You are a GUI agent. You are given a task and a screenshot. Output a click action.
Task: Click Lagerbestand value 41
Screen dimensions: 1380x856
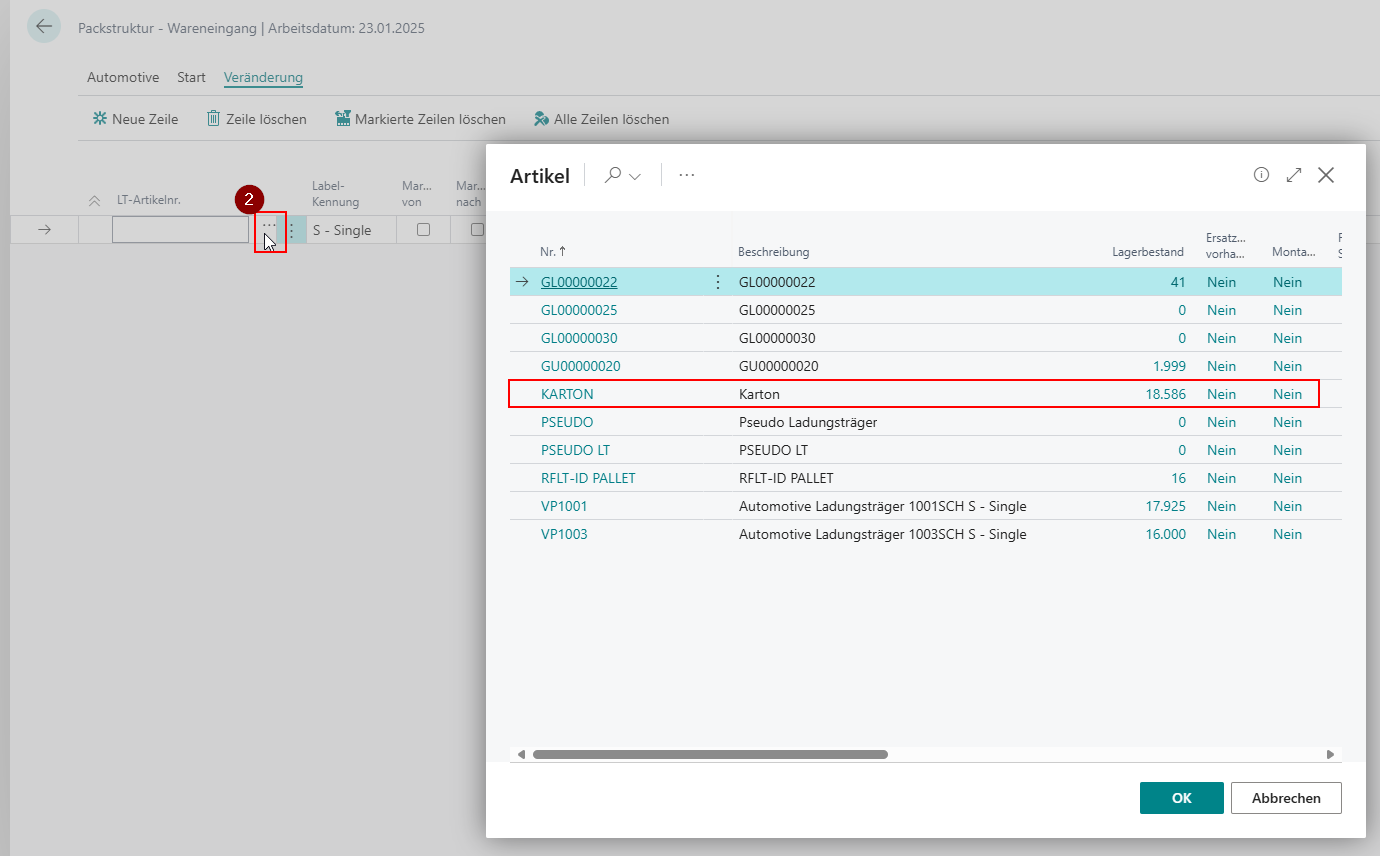point(1178,282)
